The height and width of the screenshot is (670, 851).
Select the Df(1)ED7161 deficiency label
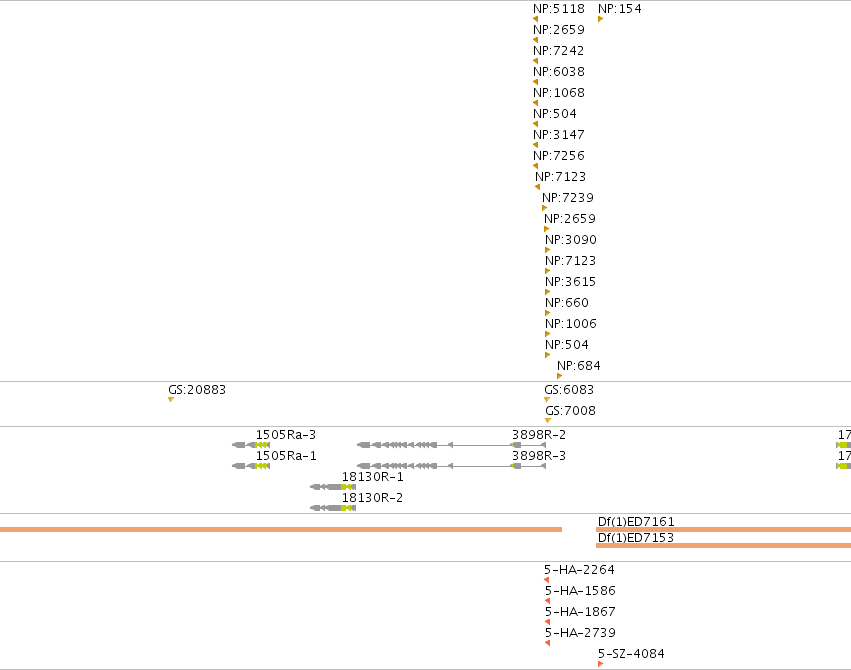(636, 521)
